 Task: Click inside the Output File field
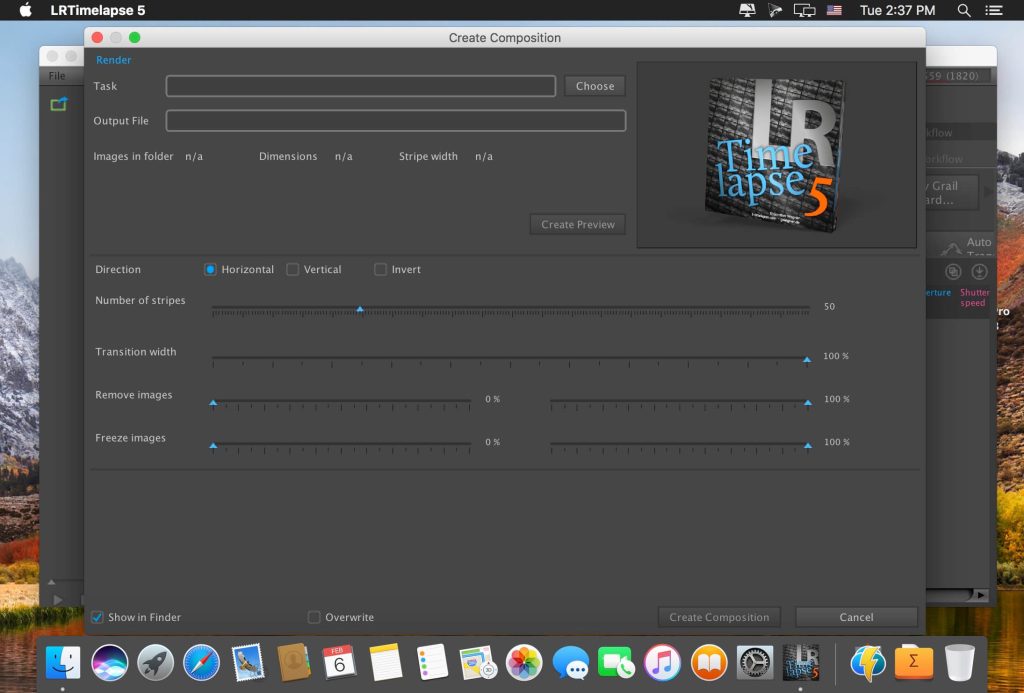click(x=395, y=120)
